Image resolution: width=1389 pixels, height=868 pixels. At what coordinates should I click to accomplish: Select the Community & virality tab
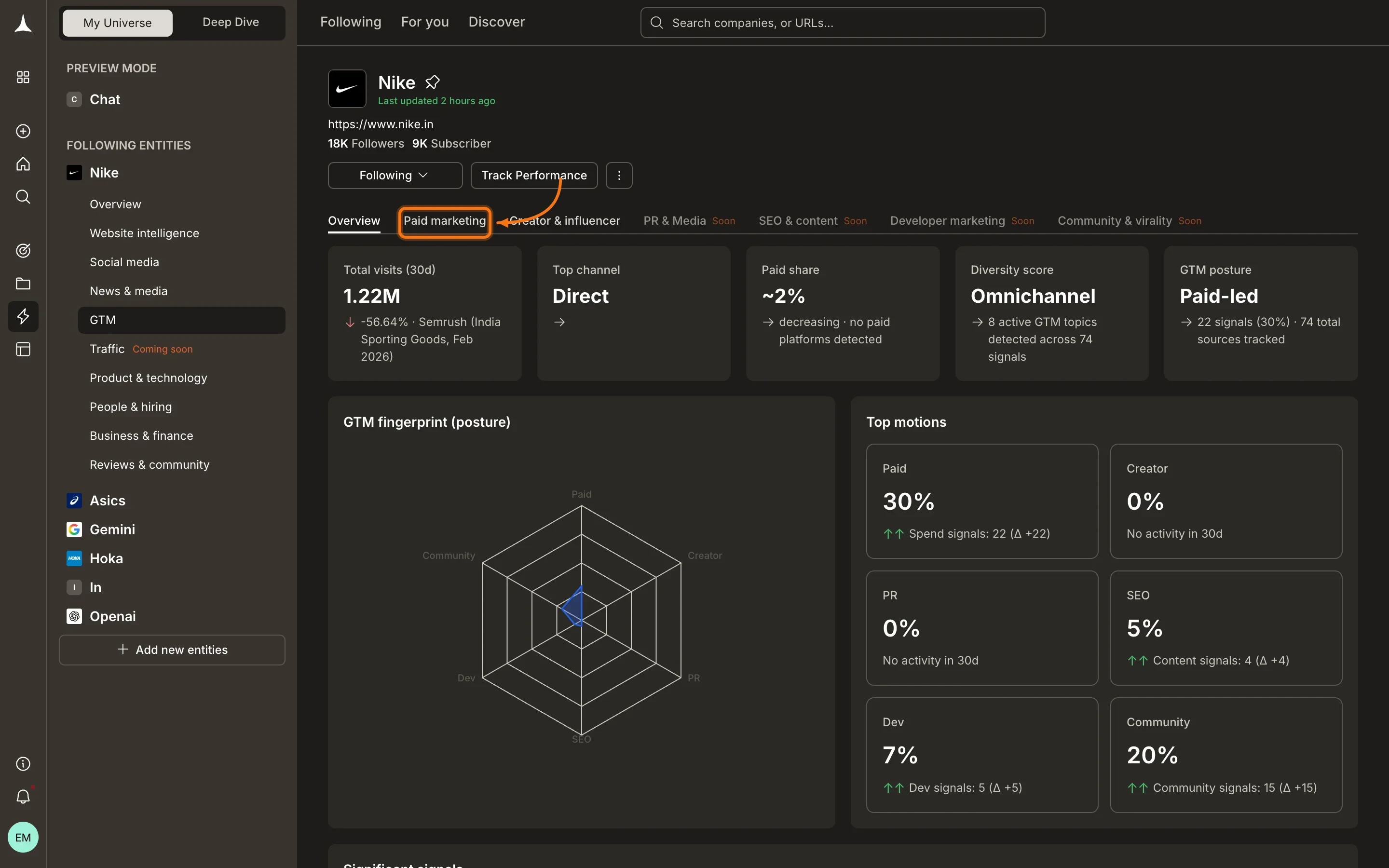(1130, 221)
